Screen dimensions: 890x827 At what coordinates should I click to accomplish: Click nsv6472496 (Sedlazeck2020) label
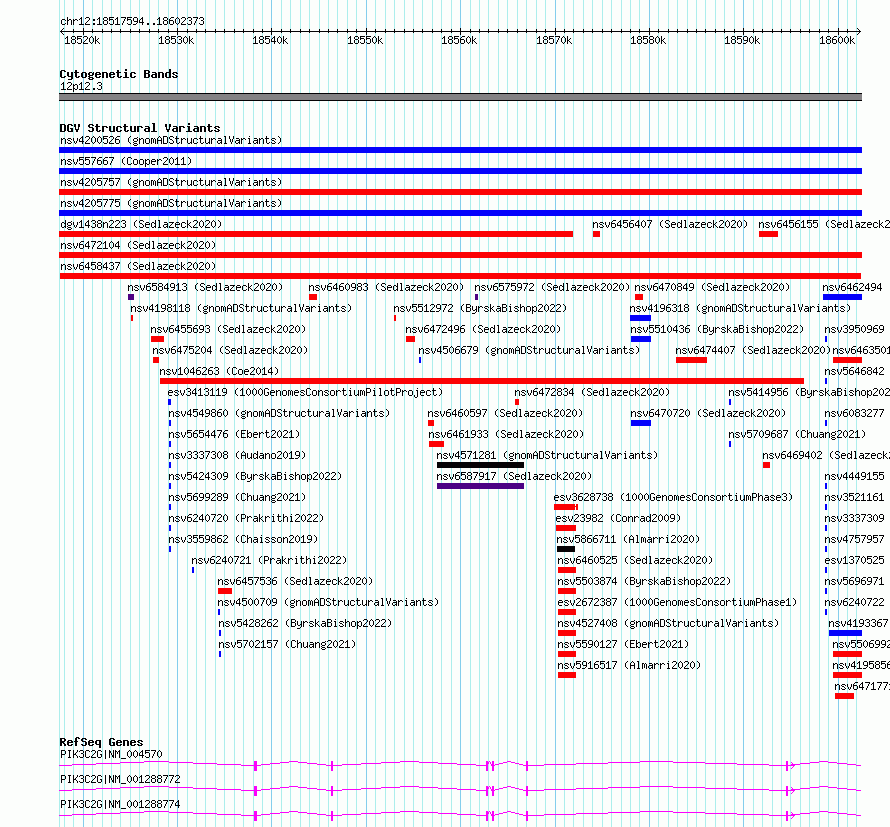coord(483,329)
